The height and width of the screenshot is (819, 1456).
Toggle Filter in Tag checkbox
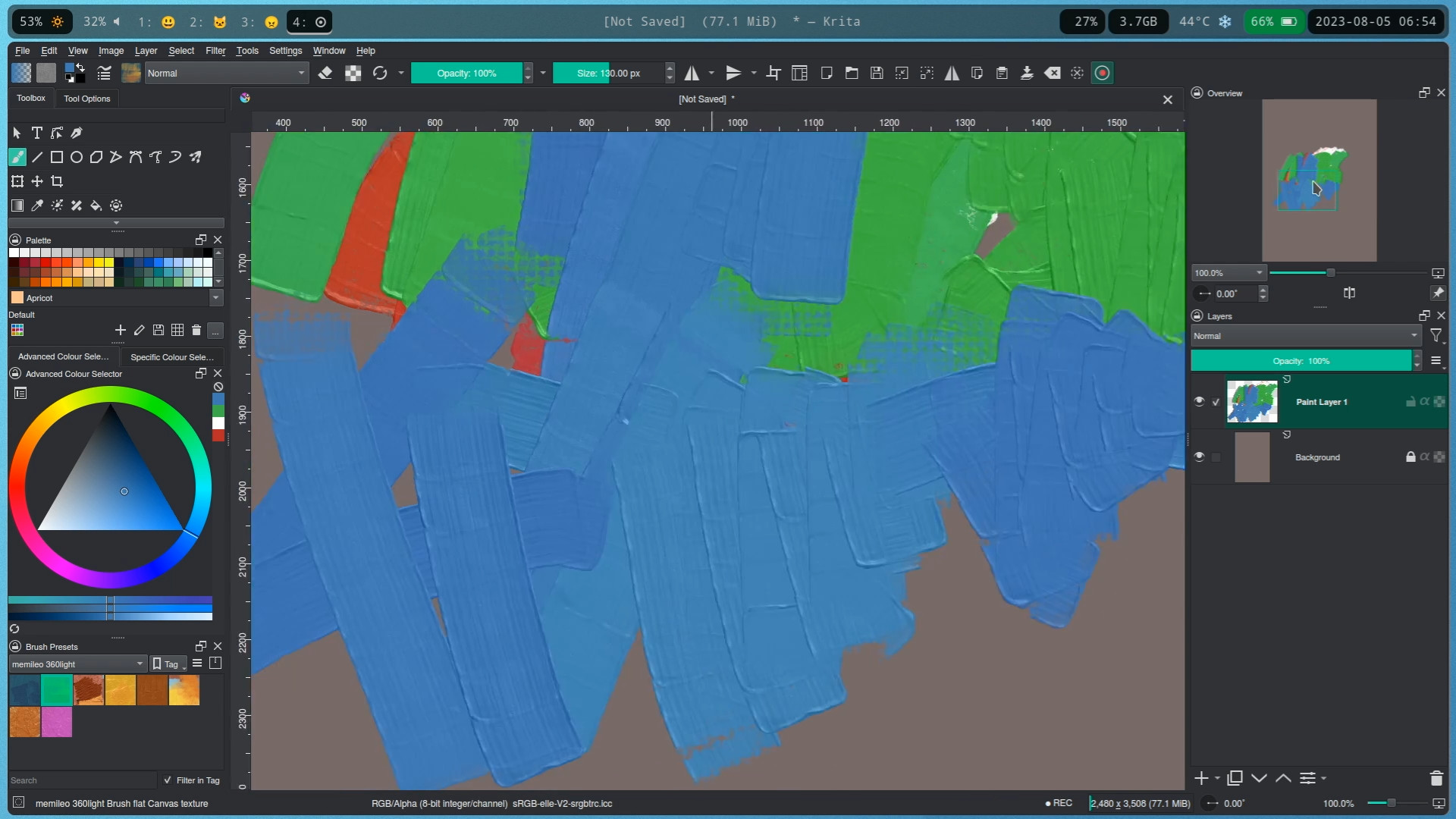pyautogui.click(x=168, y=780)
